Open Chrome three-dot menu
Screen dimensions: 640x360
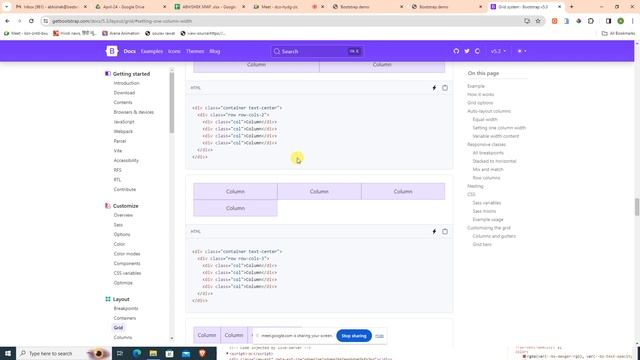click(x=632, y=21)
